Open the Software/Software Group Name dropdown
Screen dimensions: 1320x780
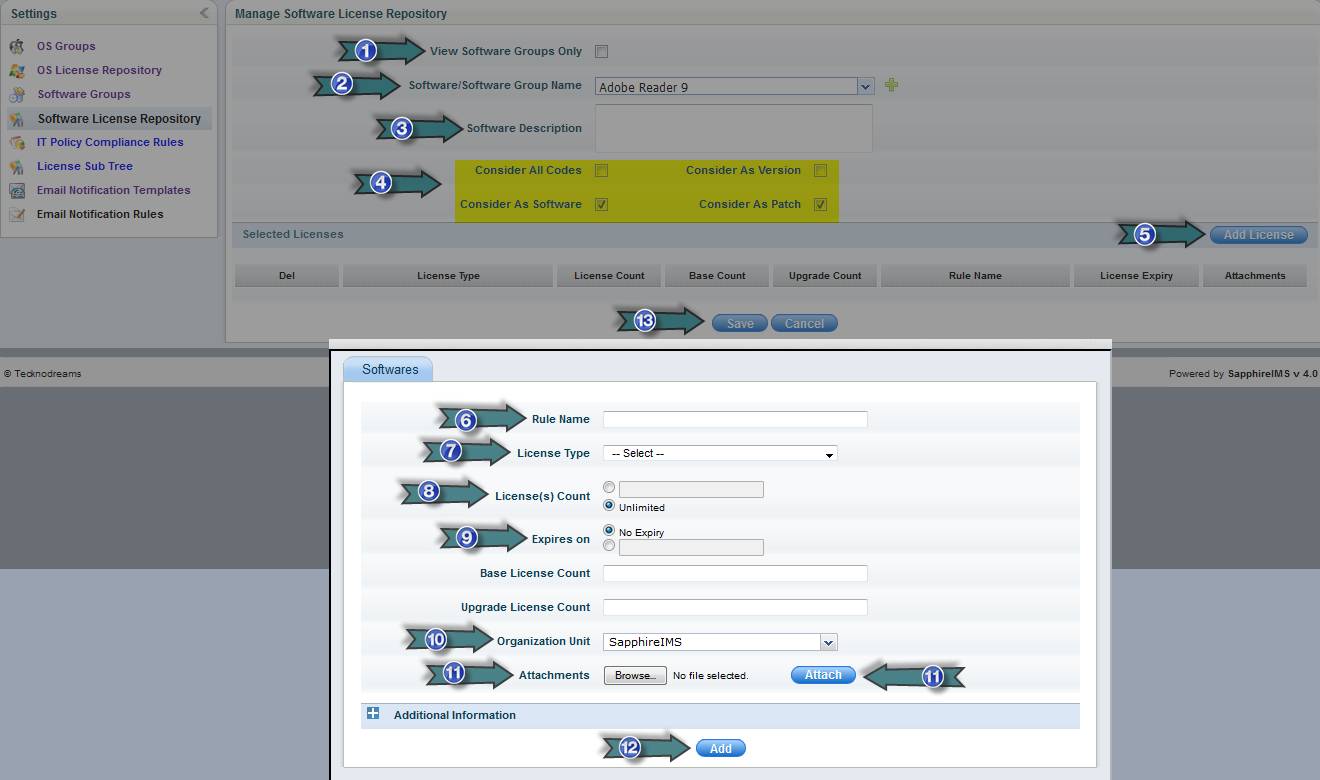click(x=865, y=87)
